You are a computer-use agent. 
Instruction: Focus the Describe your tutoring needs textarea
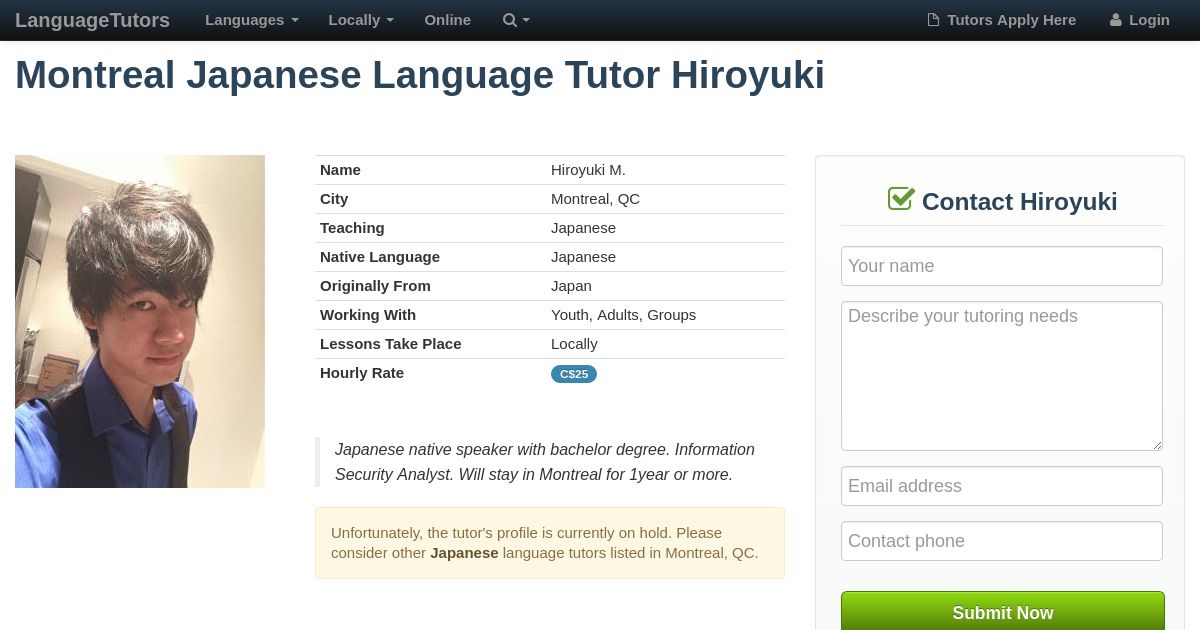point(1002,376)
